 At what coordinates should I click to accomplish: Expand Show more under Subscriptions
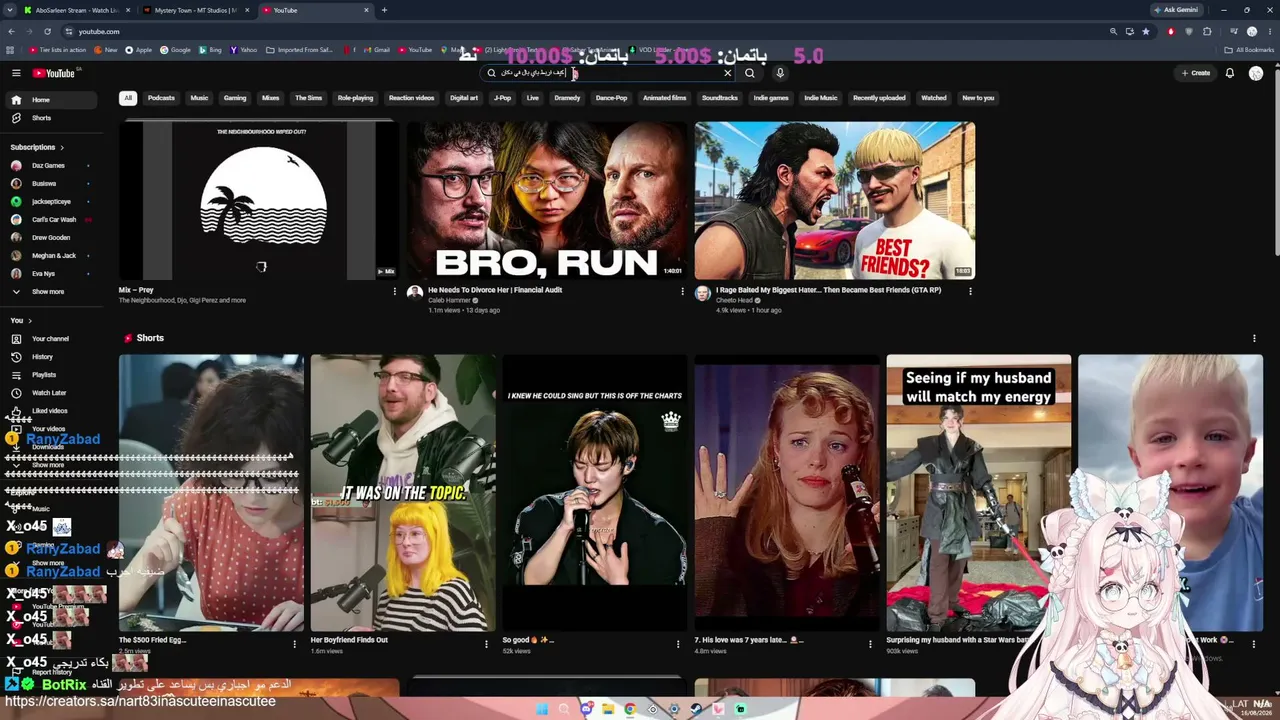click(52, 291)
